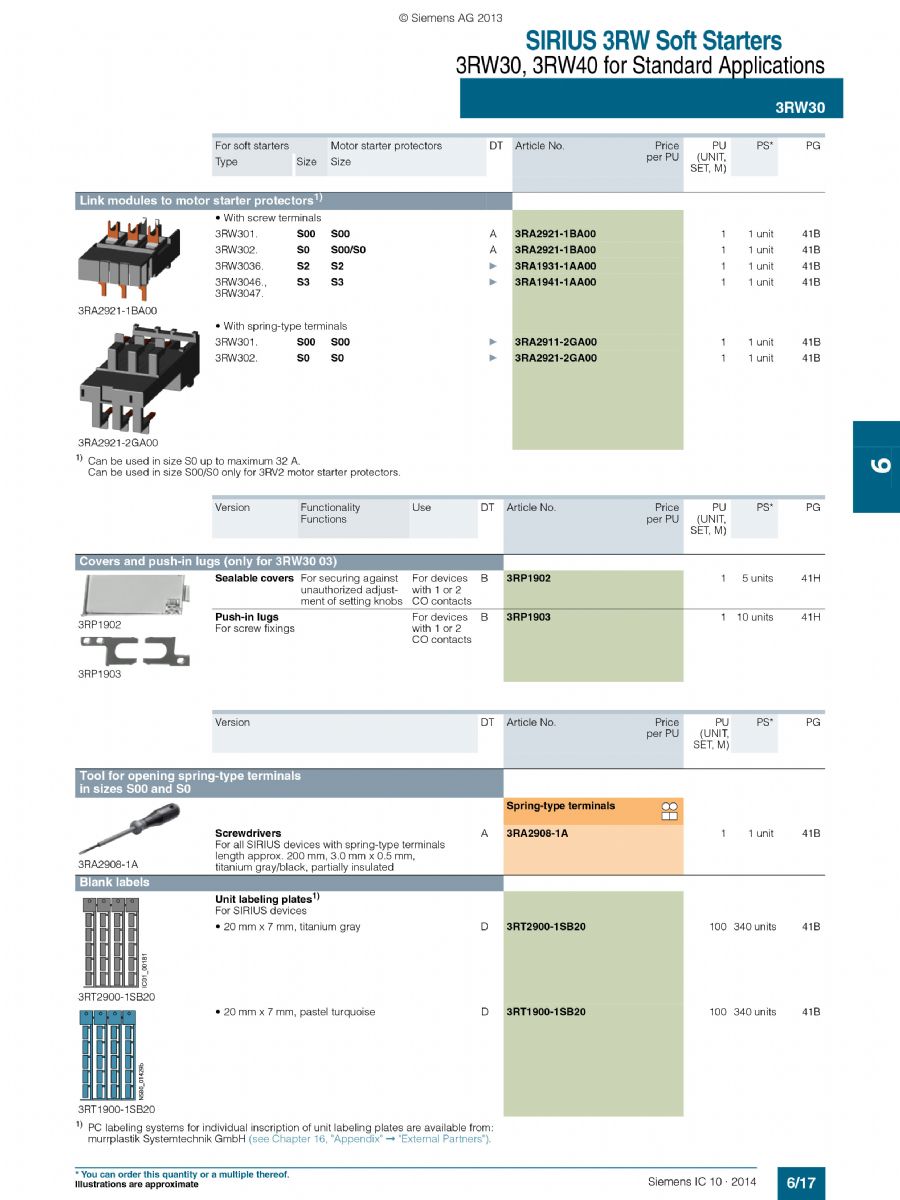Click soft starter type 3RW3036.

(240, 266)
